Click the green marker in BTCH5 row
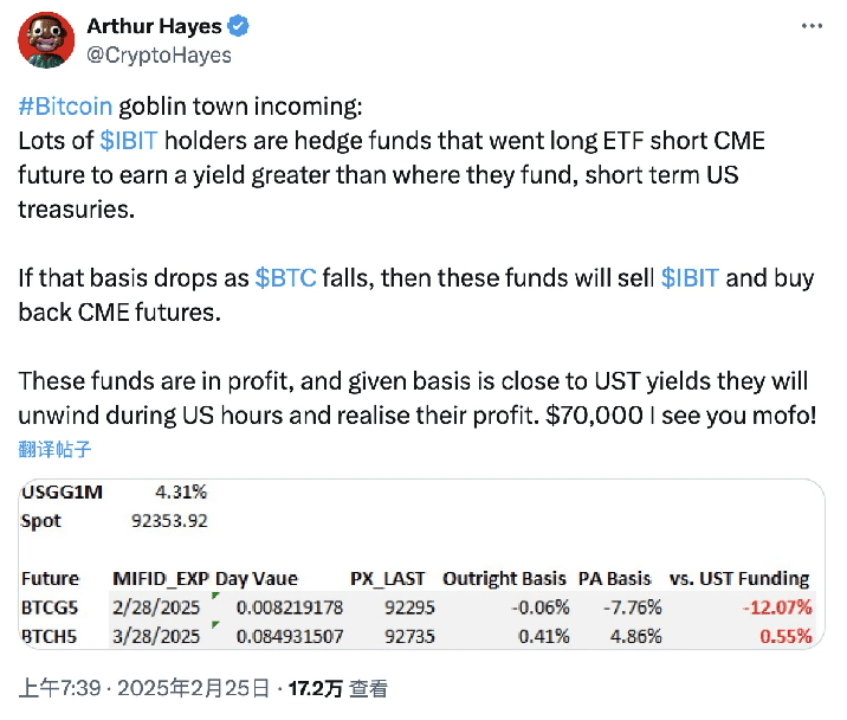This screenshot has height=720, width=847. coord(215,625)
